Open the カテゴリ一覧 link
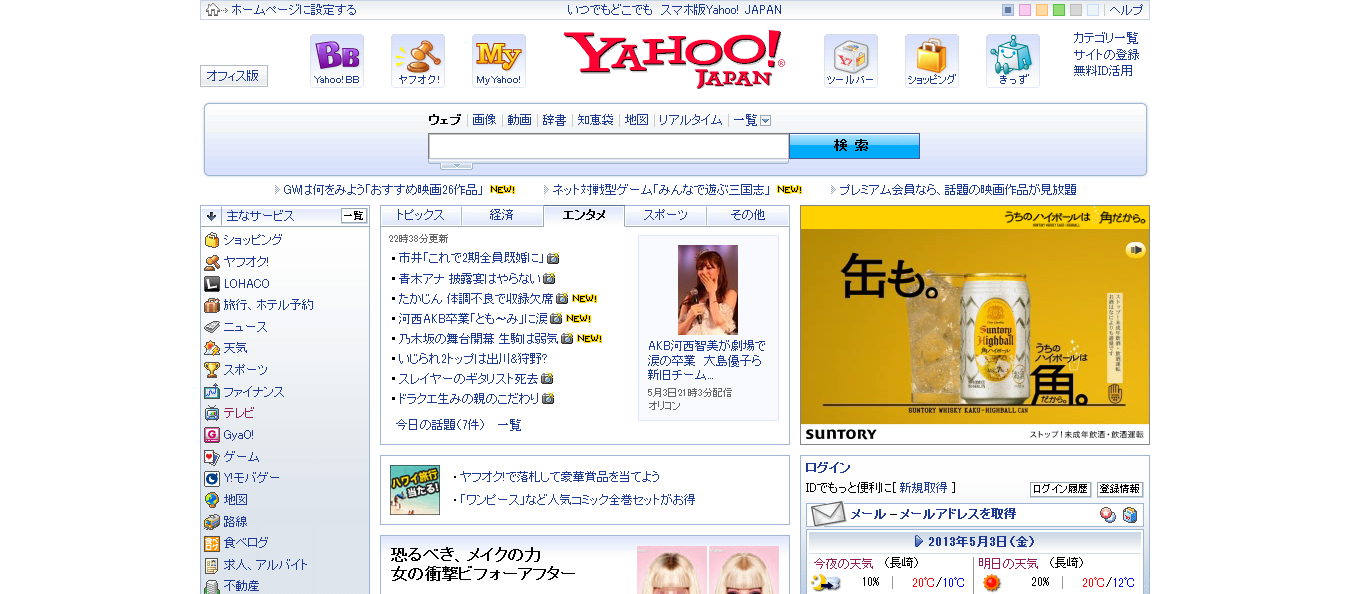Screen dimensions: 1349x594 coord(1105,38)
